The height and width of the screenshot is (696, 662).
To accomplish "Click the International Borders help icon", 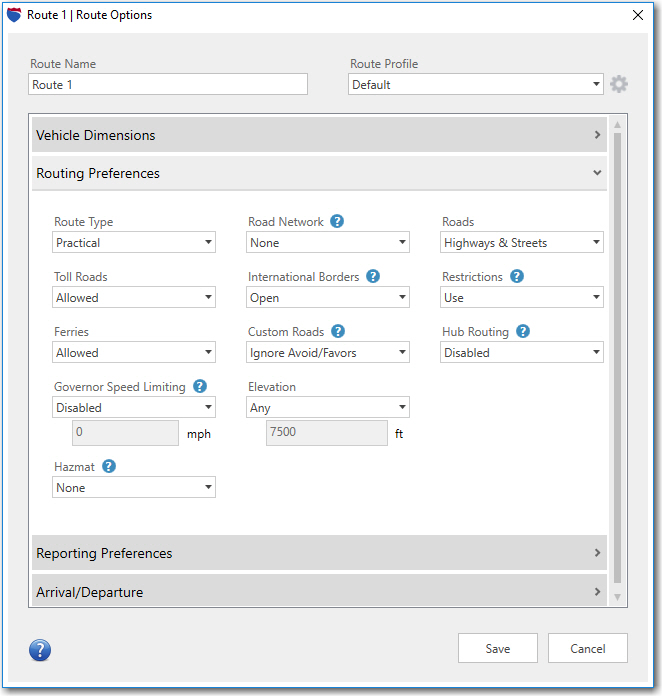I will pyautogui.click(x=373, y=276).
